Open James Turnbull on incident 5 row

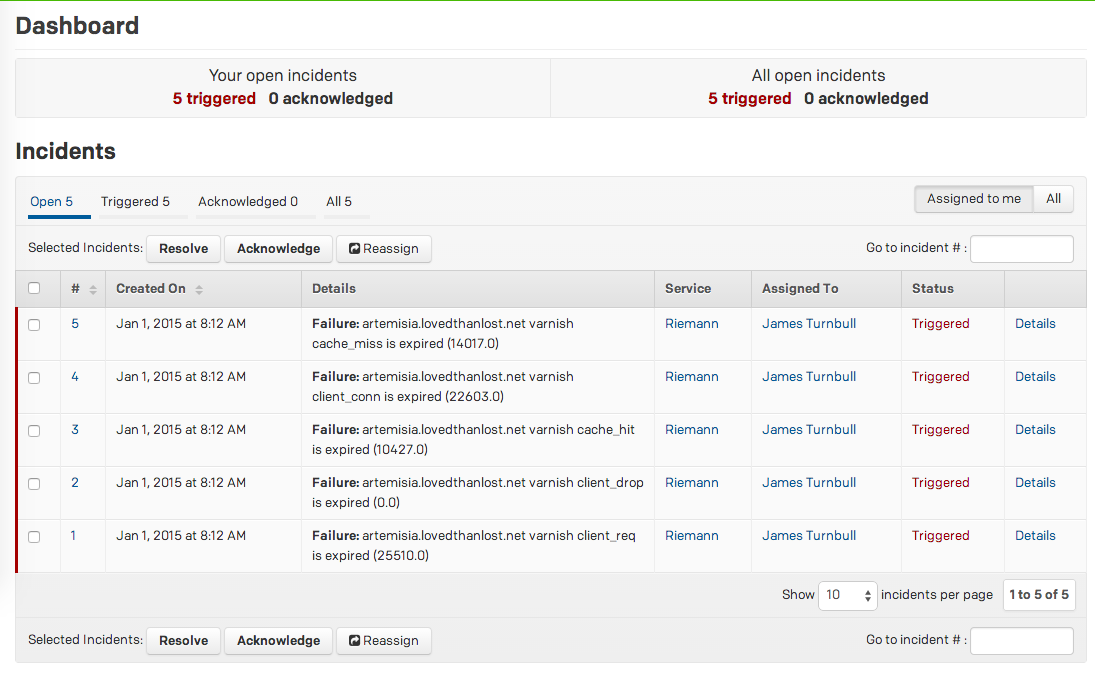pyautogui.click(x=809, y=324)
